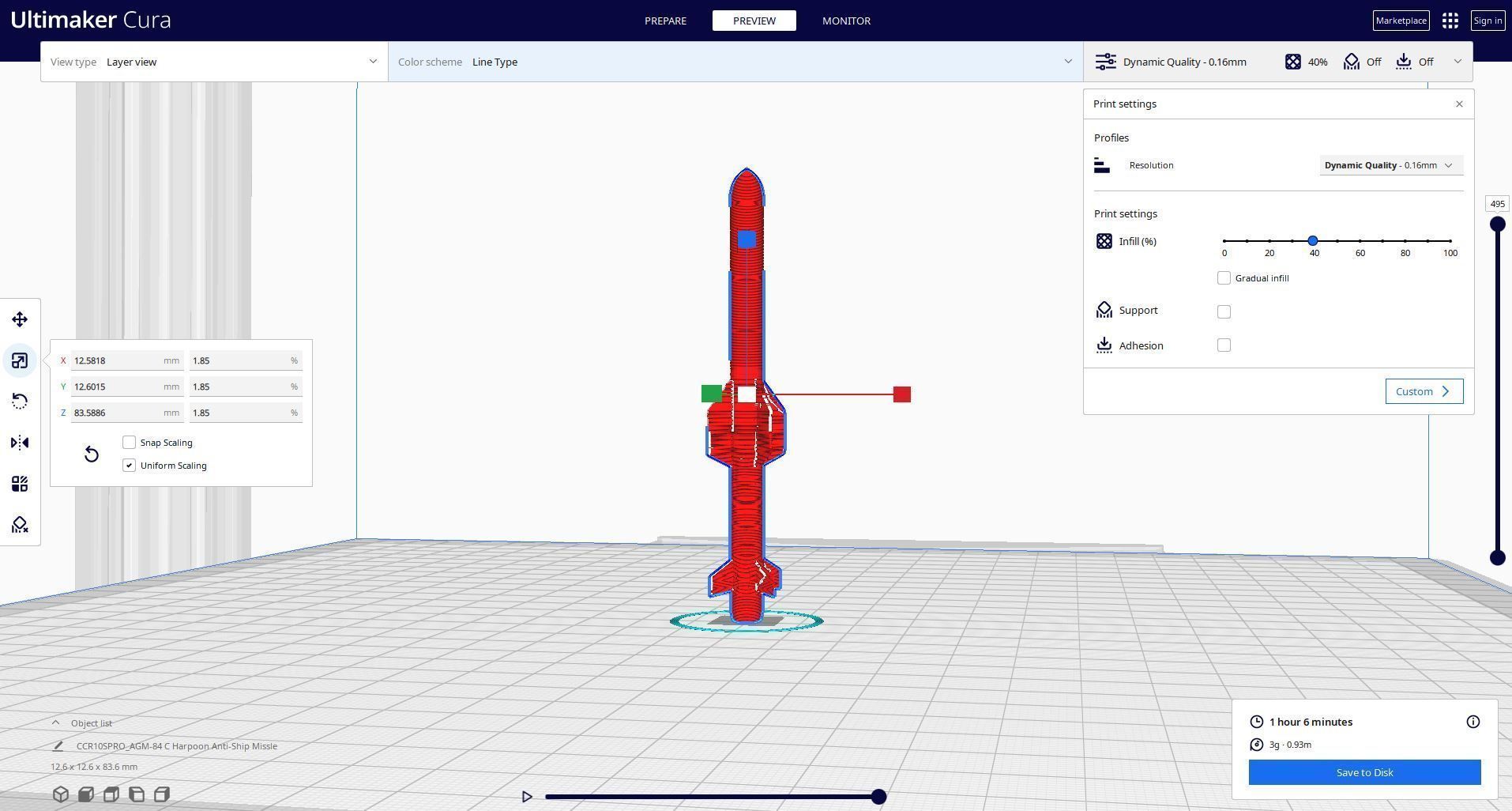Reset the scale with the reset arrow icon
The width and height of the screenshot is (1512, 811).
pyautogui.click(x=92, y=454)
